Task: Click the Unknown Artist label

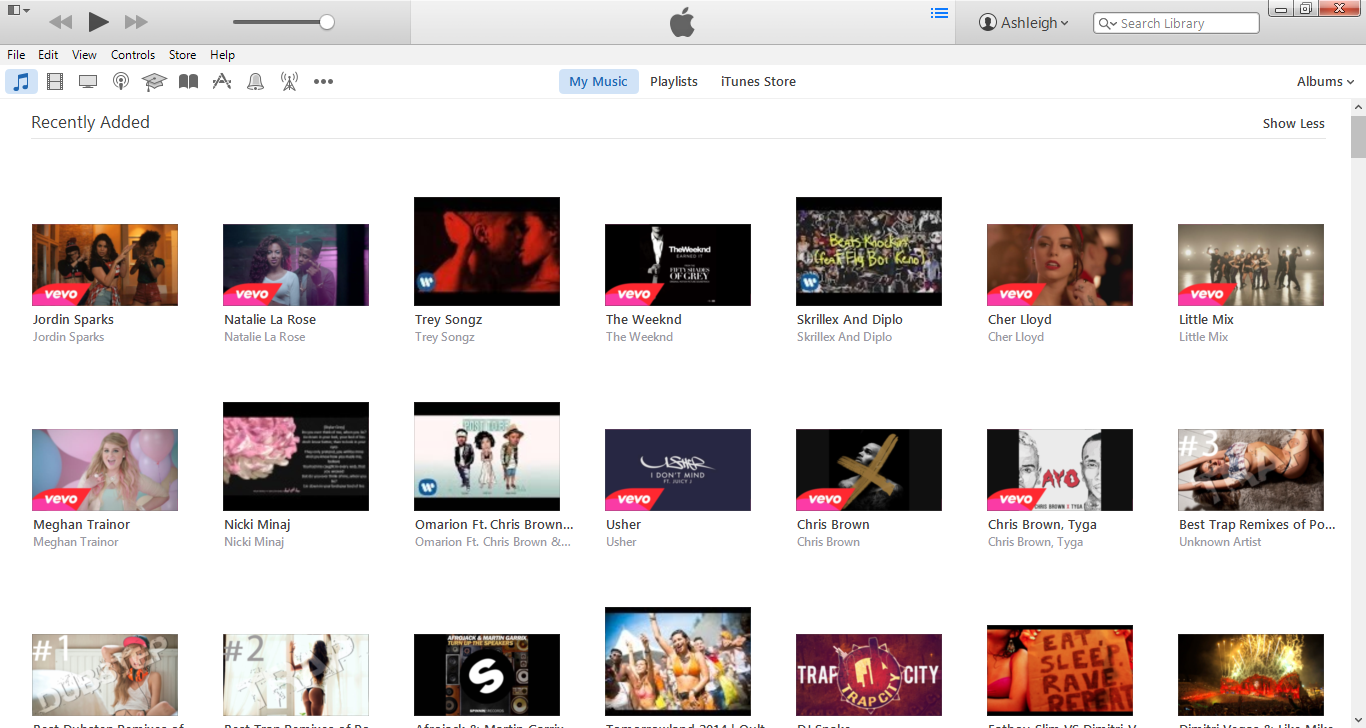Action: coord(1220,542)
